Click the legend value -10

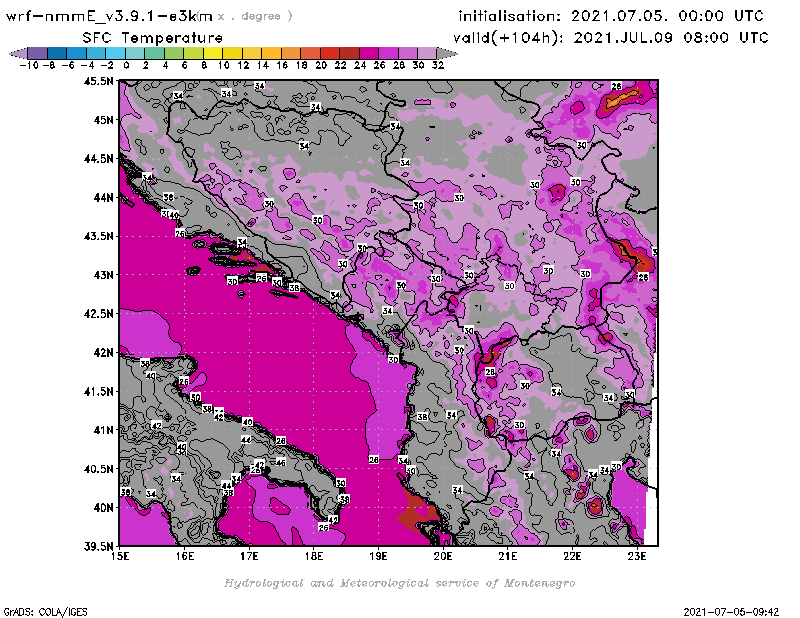point(29,65)
